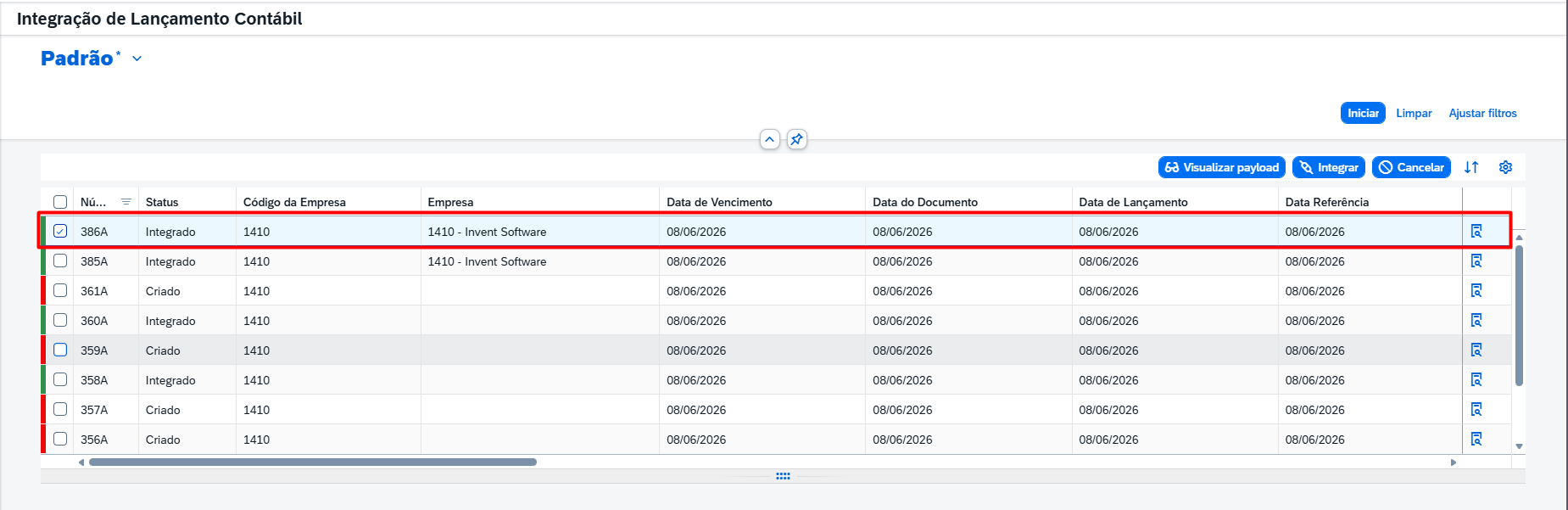Click the Integrar button
This screenshot has height=510, width=1568.
[x=1329, y=167]
